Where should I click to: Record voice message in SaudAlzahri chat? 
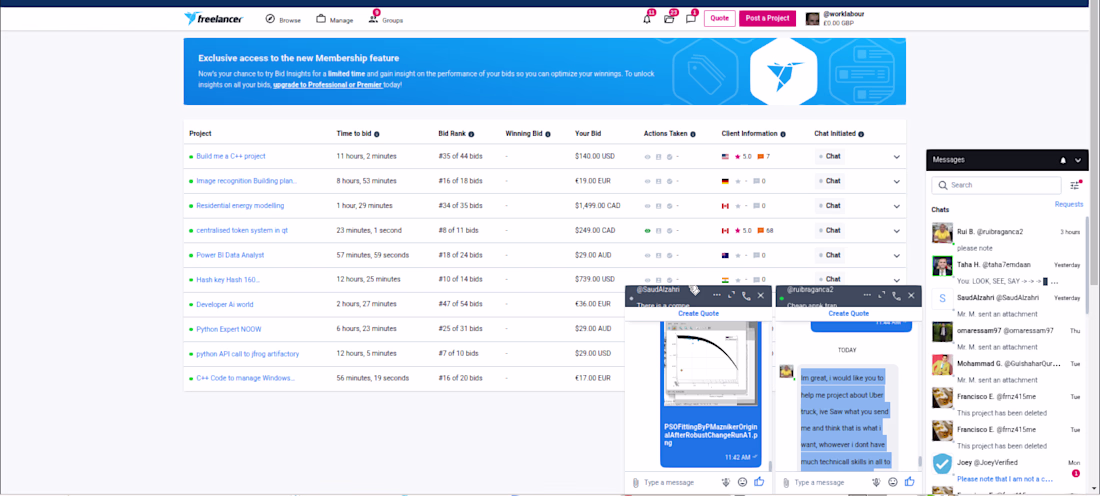coord(726,482)
